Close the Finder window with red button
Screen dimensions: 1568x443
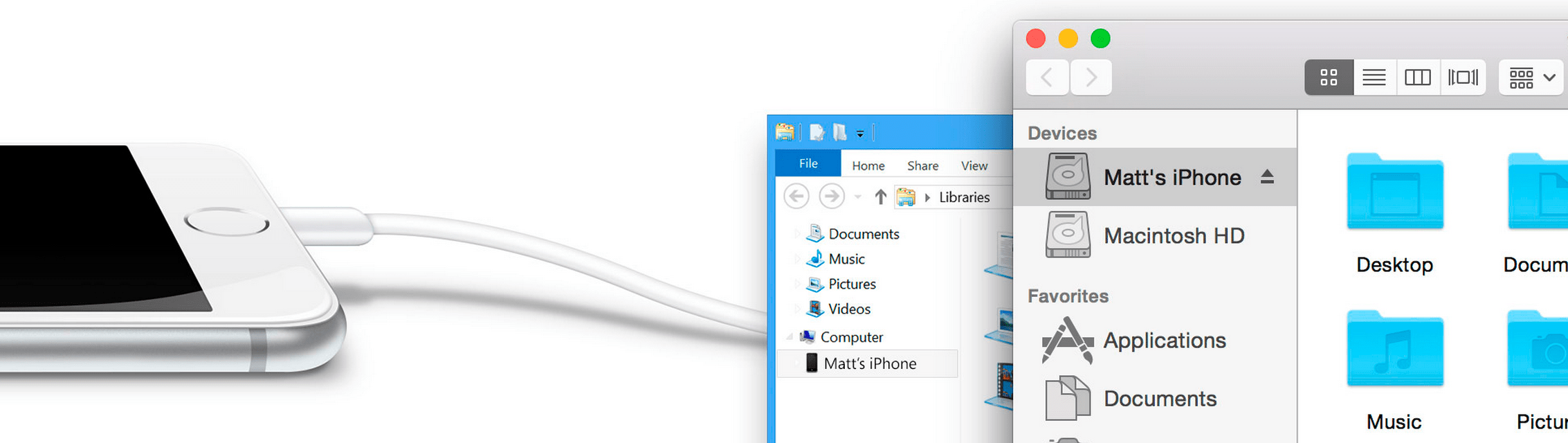(1036, 38)
